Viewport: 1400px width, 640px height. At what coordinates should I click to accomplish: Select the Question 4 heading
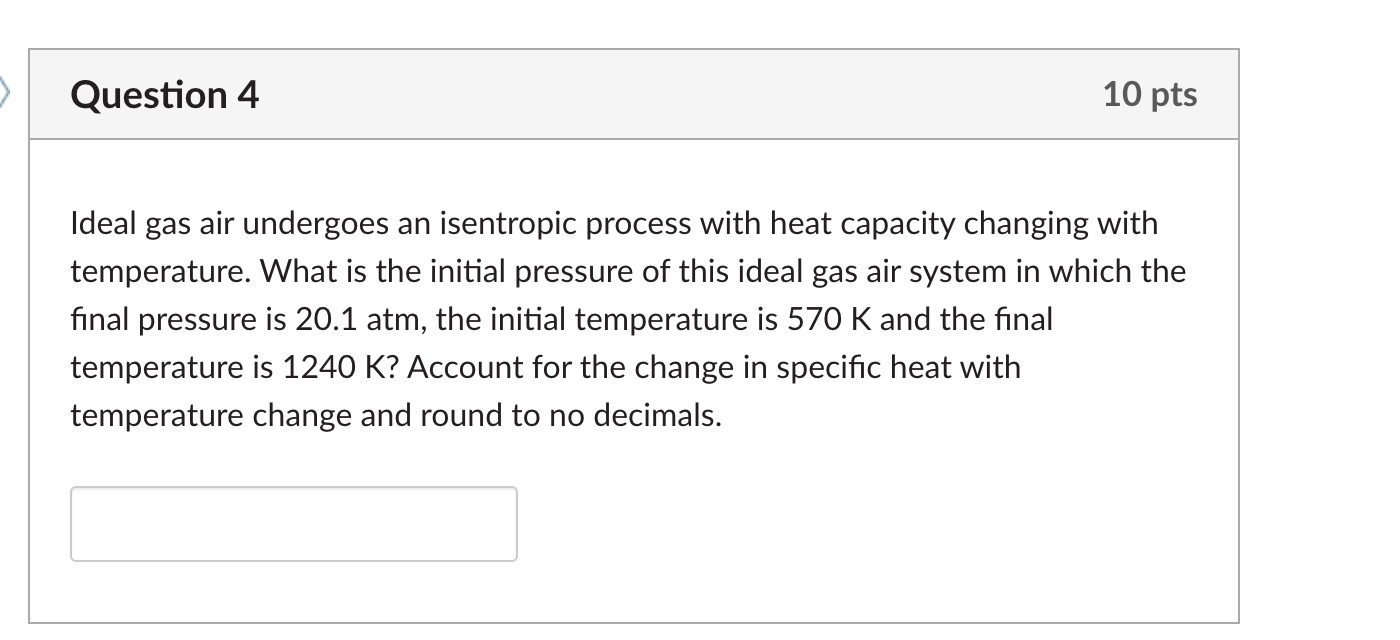163,95
